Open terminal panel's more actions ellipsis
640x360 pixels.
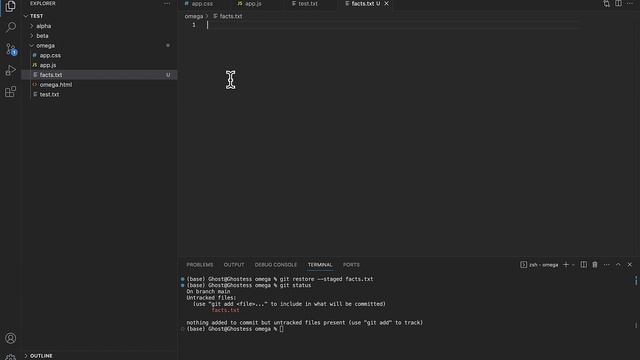607,265
